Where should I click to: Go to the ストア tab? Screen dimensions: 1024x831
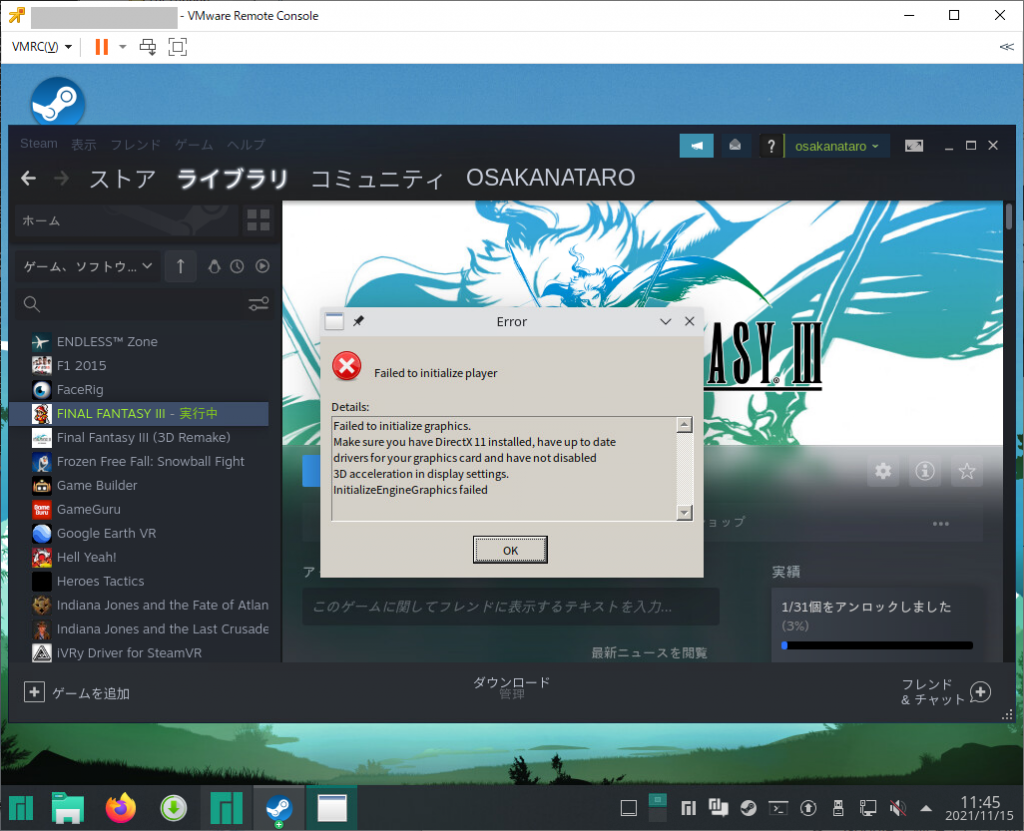point(123,178)
